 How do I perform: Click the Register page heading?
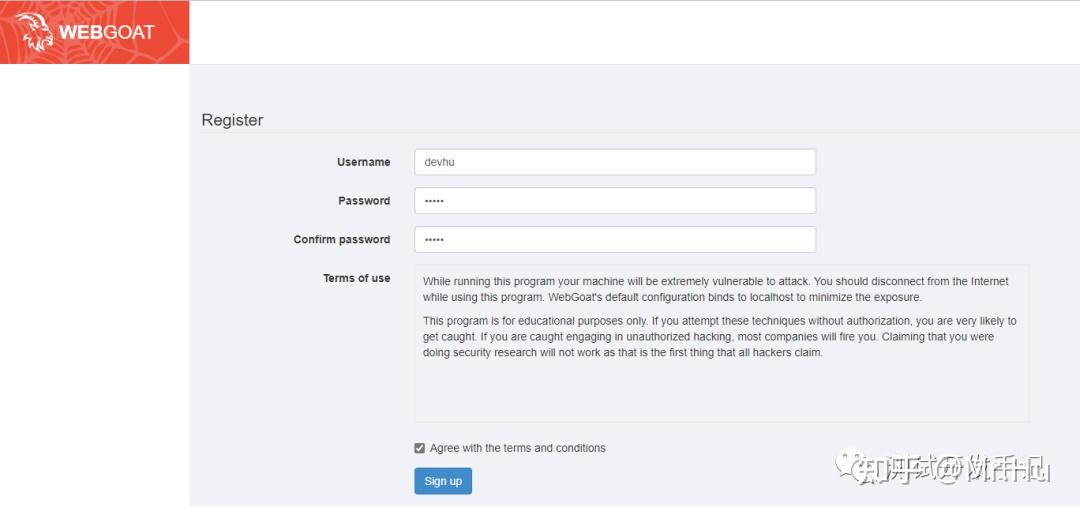(x=232, y=120)
